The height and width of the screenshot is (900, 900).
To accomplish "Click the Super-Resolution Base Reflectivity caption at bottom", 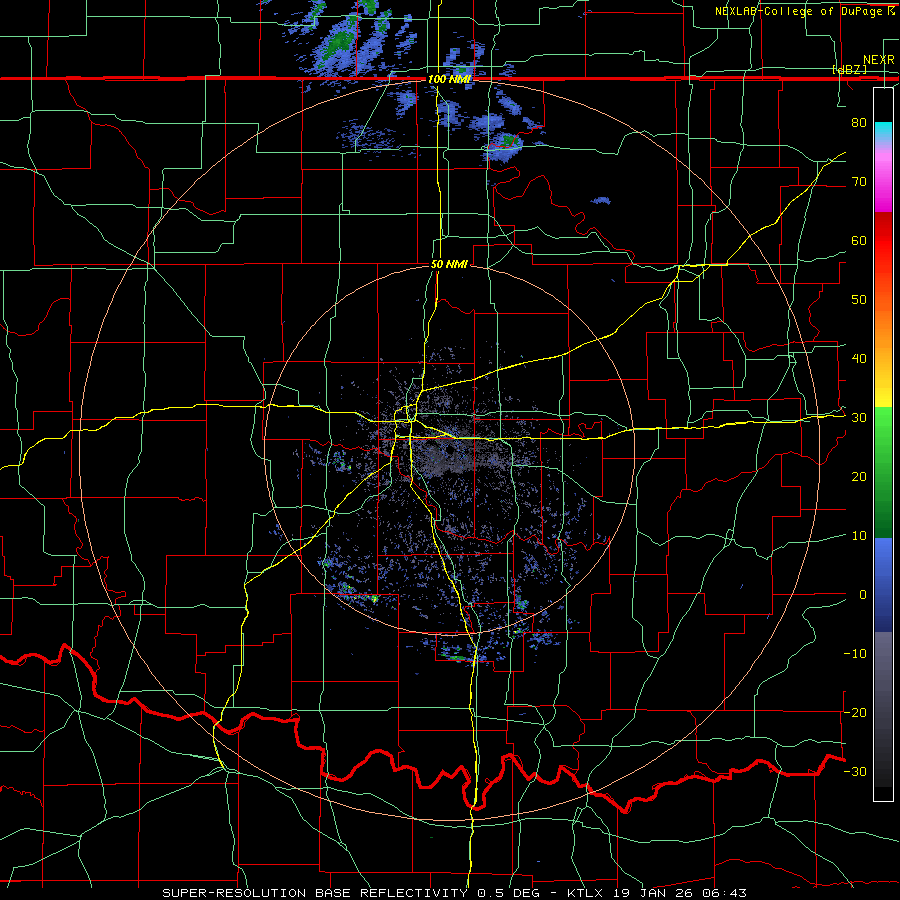I will 455,893.
